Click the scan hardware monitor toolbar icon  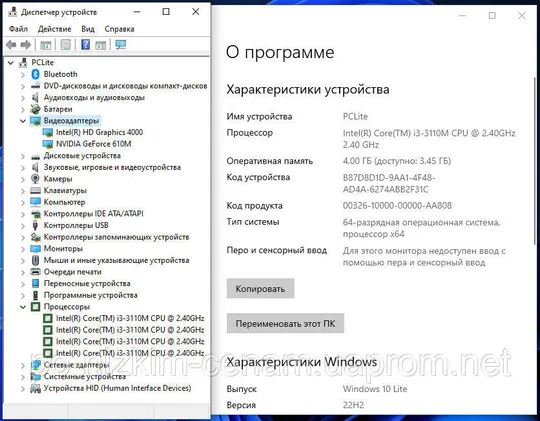[121, 45]
